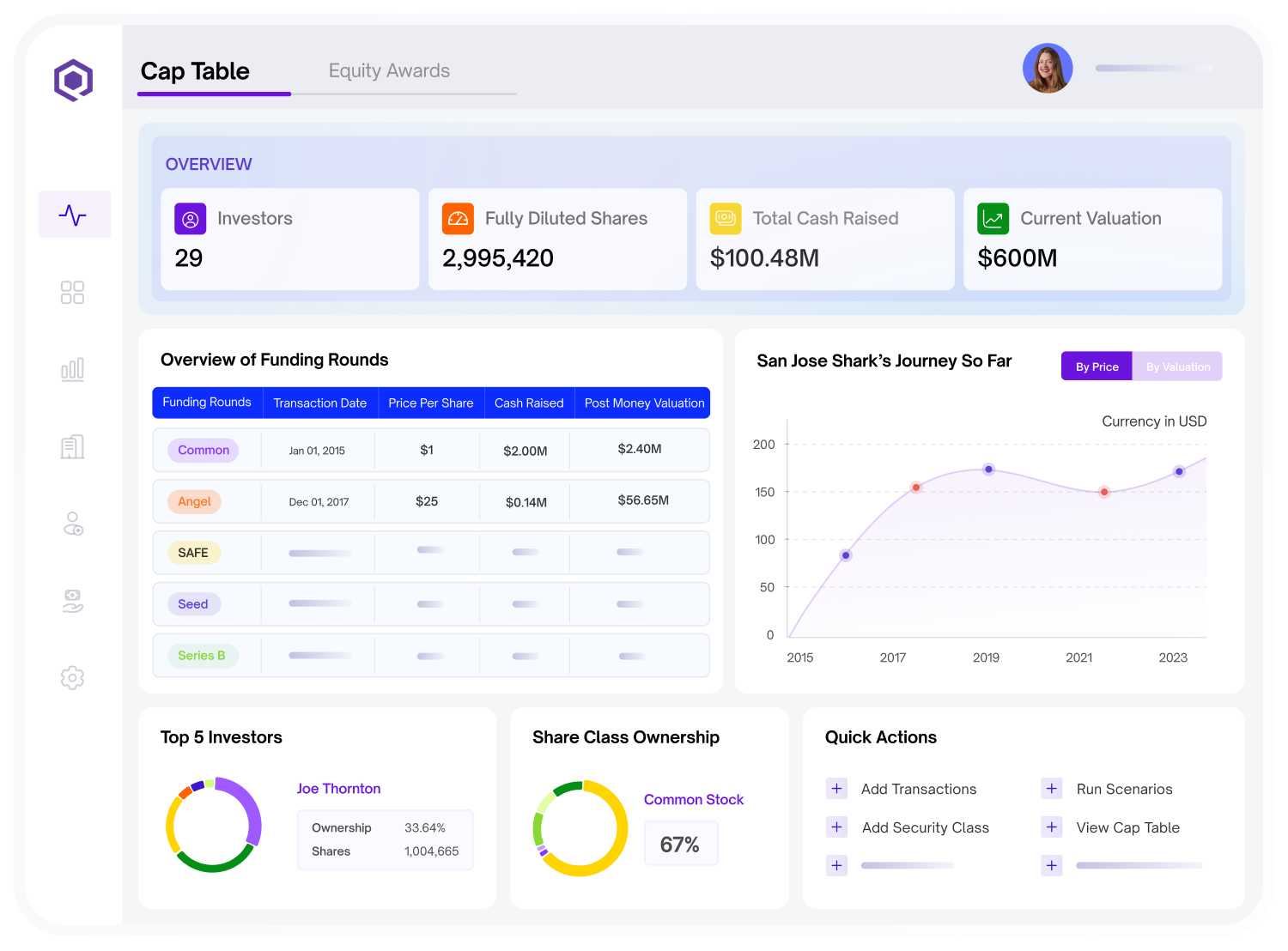Screen dimensions: 1288x951
Task: Switch to the Equity Awards tab
Action: 389,71
